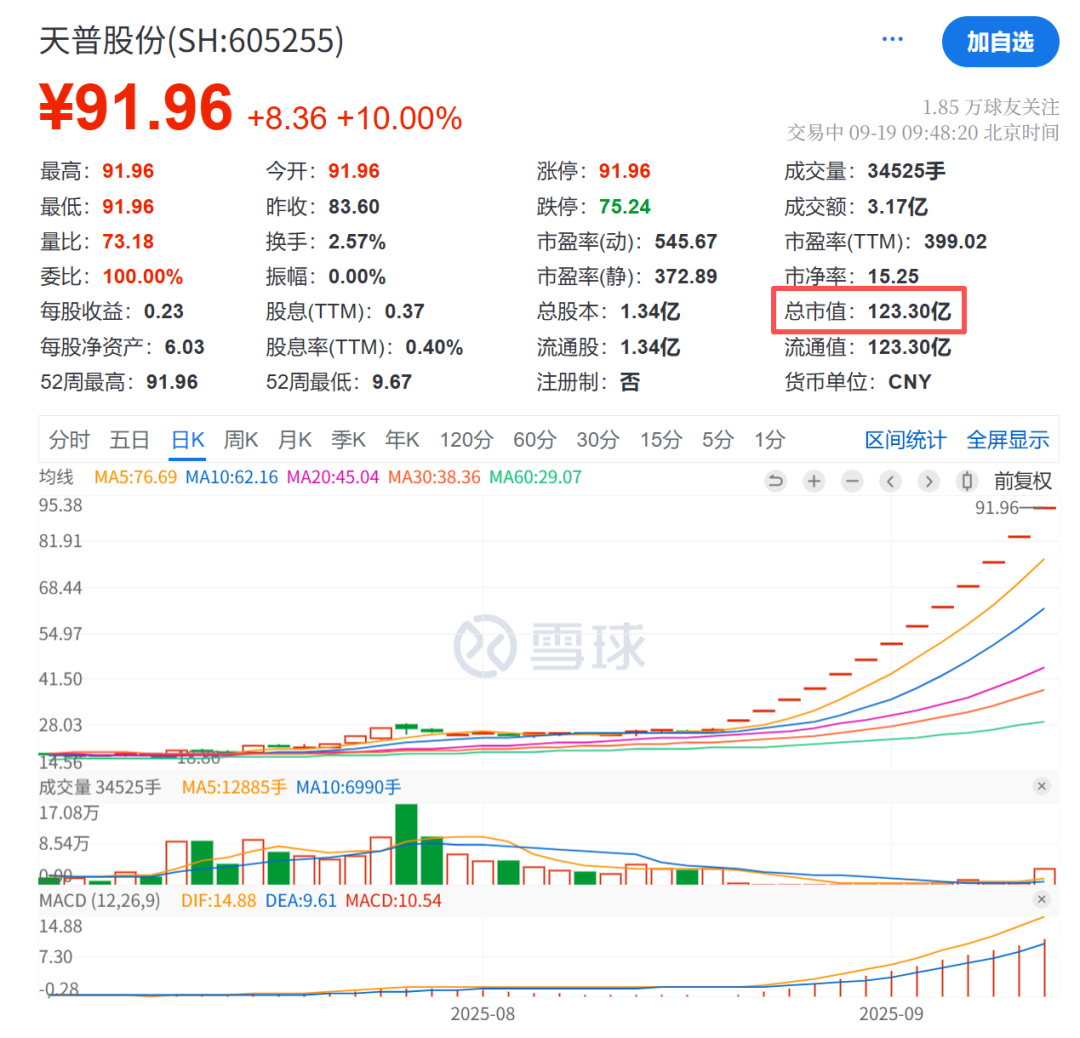Select the 月K tab
This screenshot has height=1038, width=1080.
(295, 439)
